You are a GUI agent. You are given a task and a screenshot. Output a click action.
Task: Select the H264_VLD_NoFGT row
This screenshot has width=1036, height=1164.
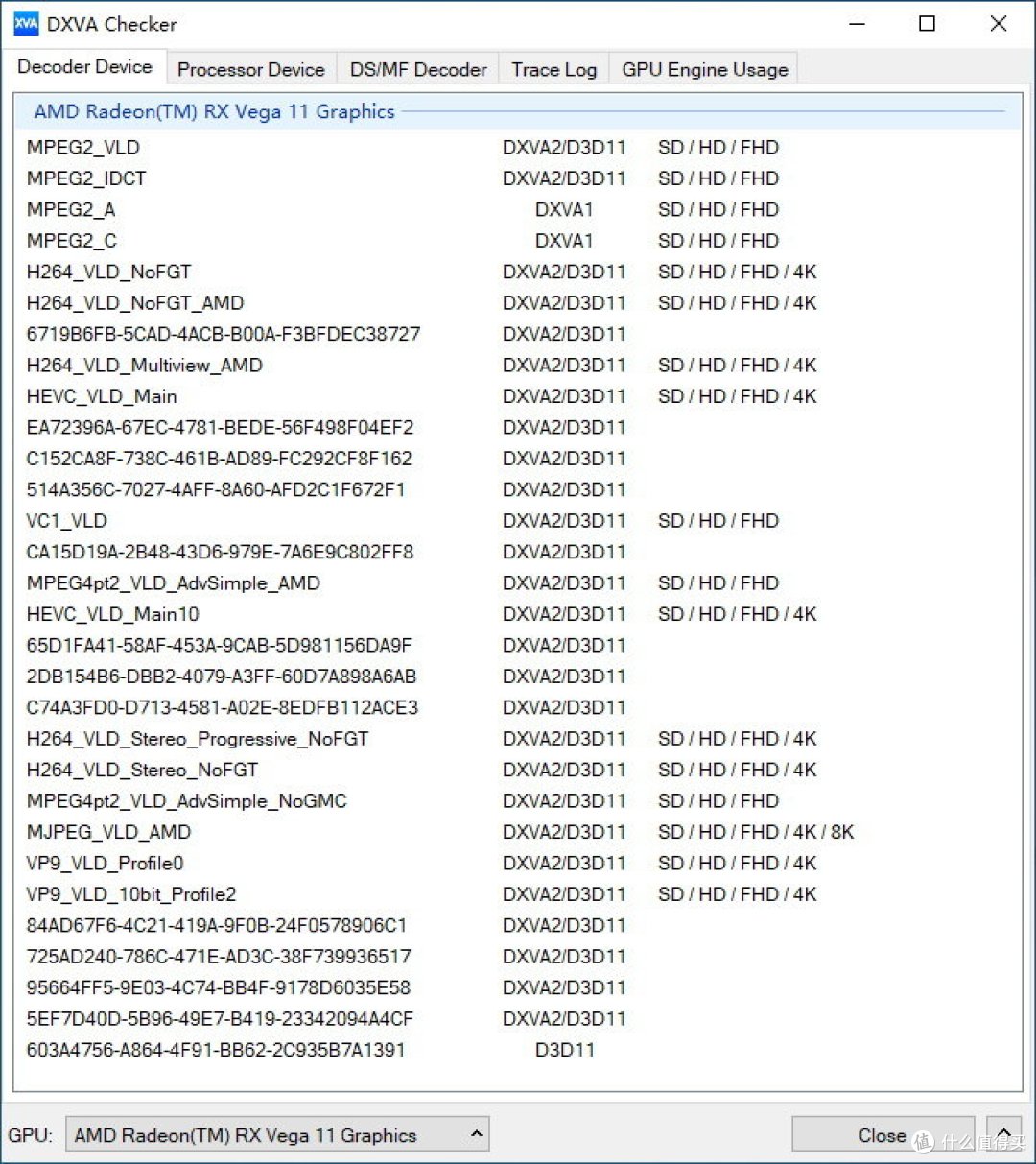pos(518,272)
